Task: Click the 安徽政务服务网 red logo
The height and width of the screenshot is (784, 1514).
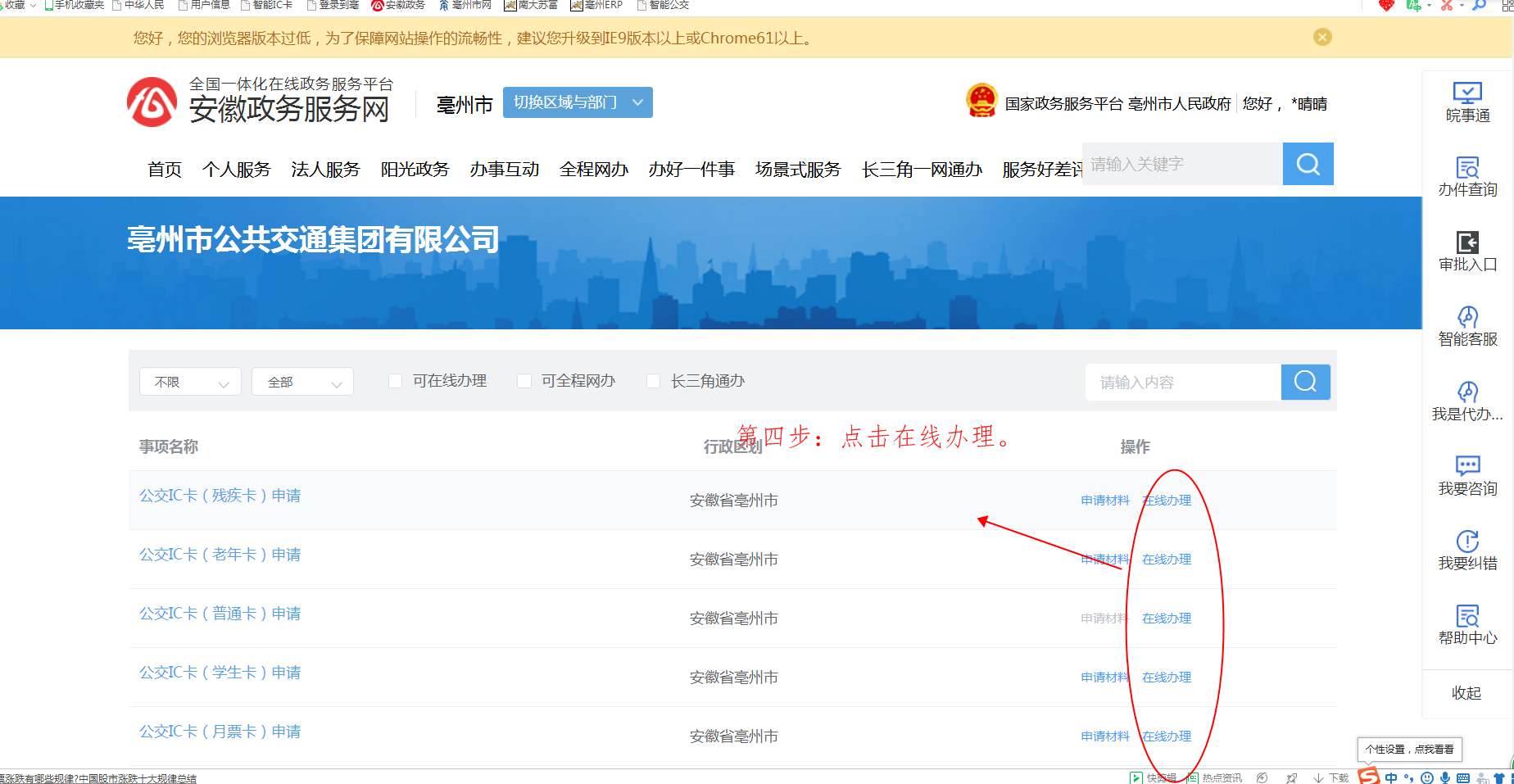Action: (x=152, y=102)
